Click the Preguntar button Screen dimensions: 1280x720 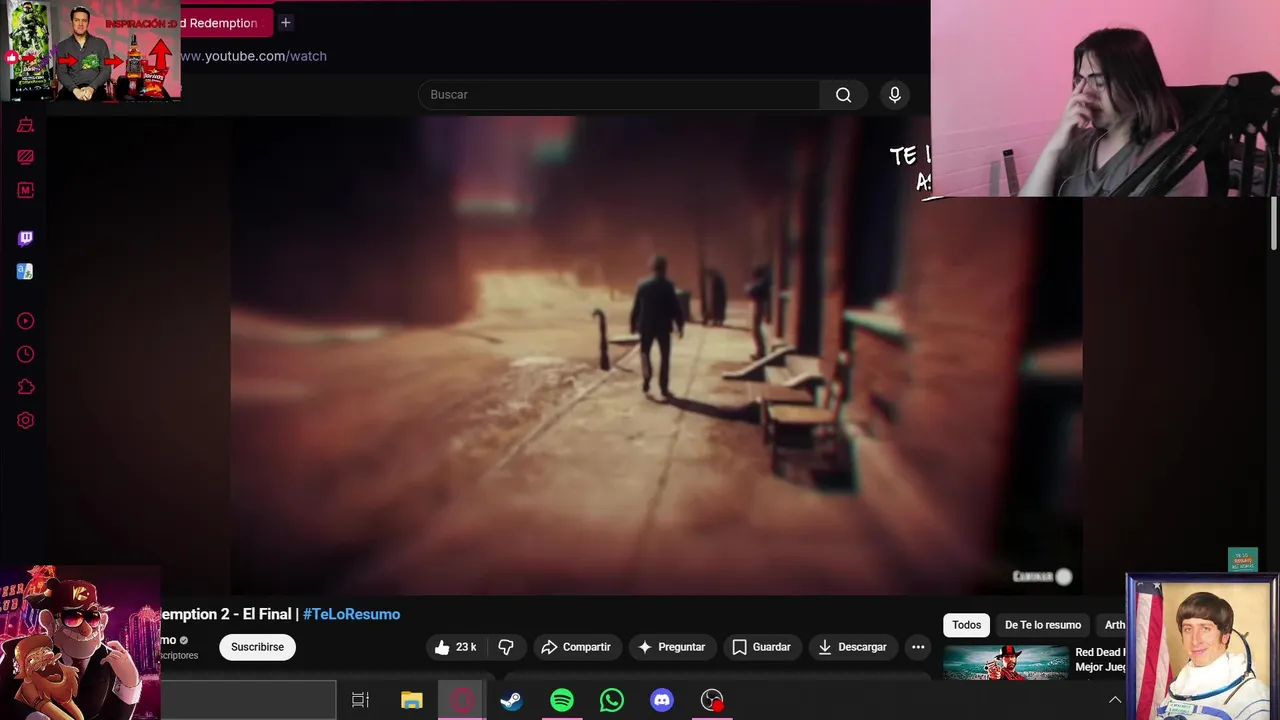672,647
